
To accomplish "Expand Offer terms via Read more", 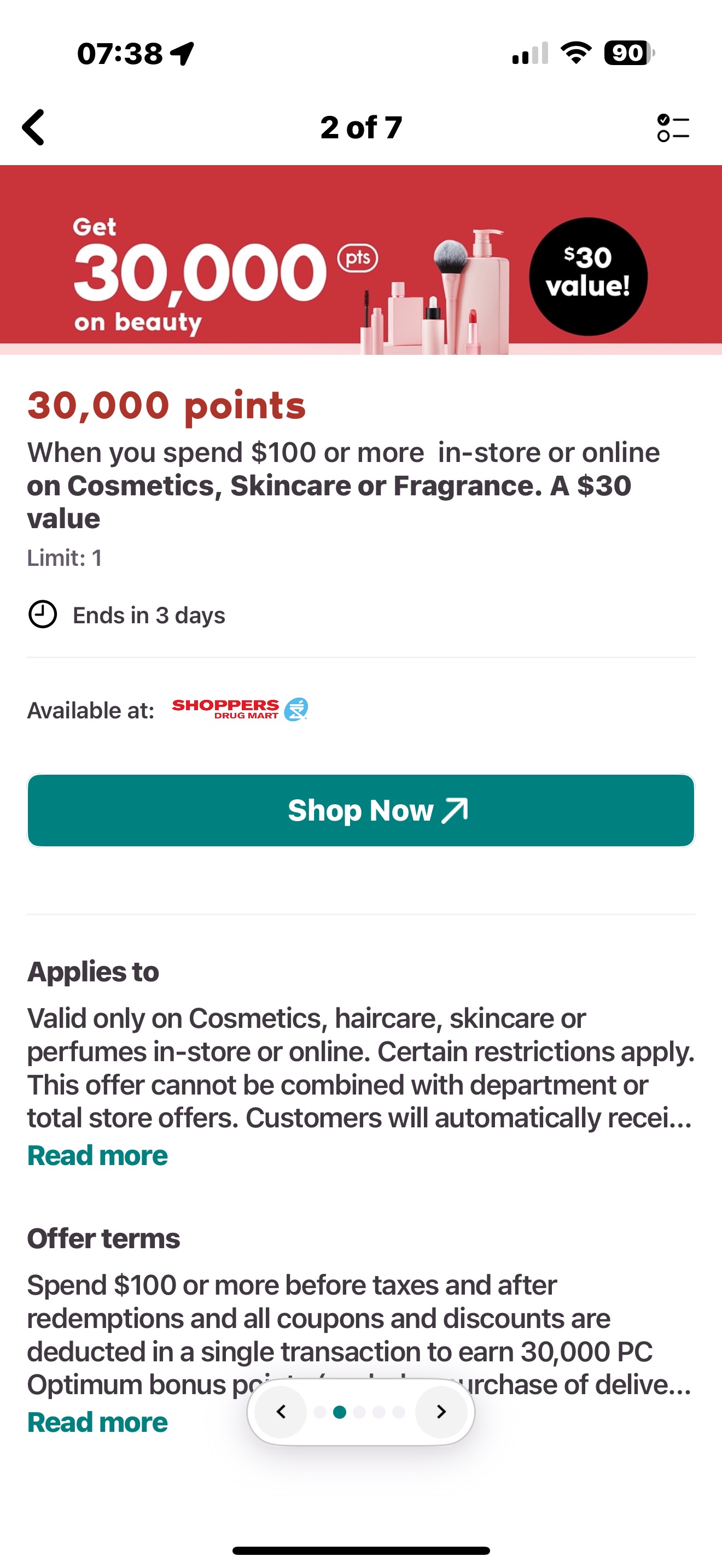I will pyautogui.click(x=96, y=1421).
